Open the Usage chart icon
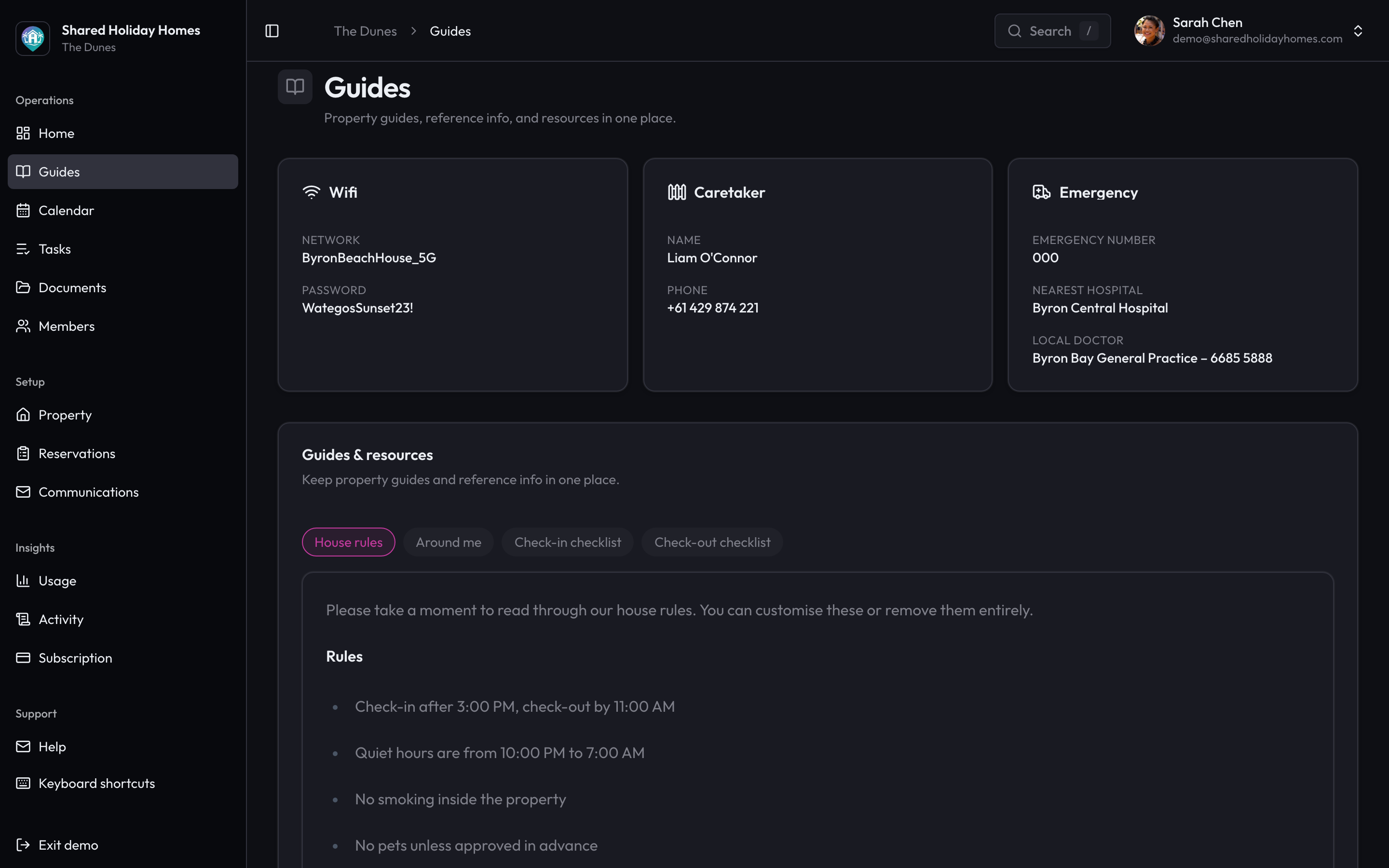Viewport: 1389px width, 868px height. coord(23,581)
